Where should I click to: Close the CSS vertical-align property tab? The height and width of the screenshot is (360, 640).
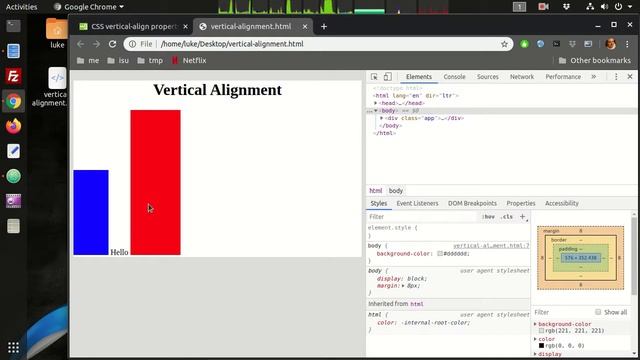pos(185,27)
